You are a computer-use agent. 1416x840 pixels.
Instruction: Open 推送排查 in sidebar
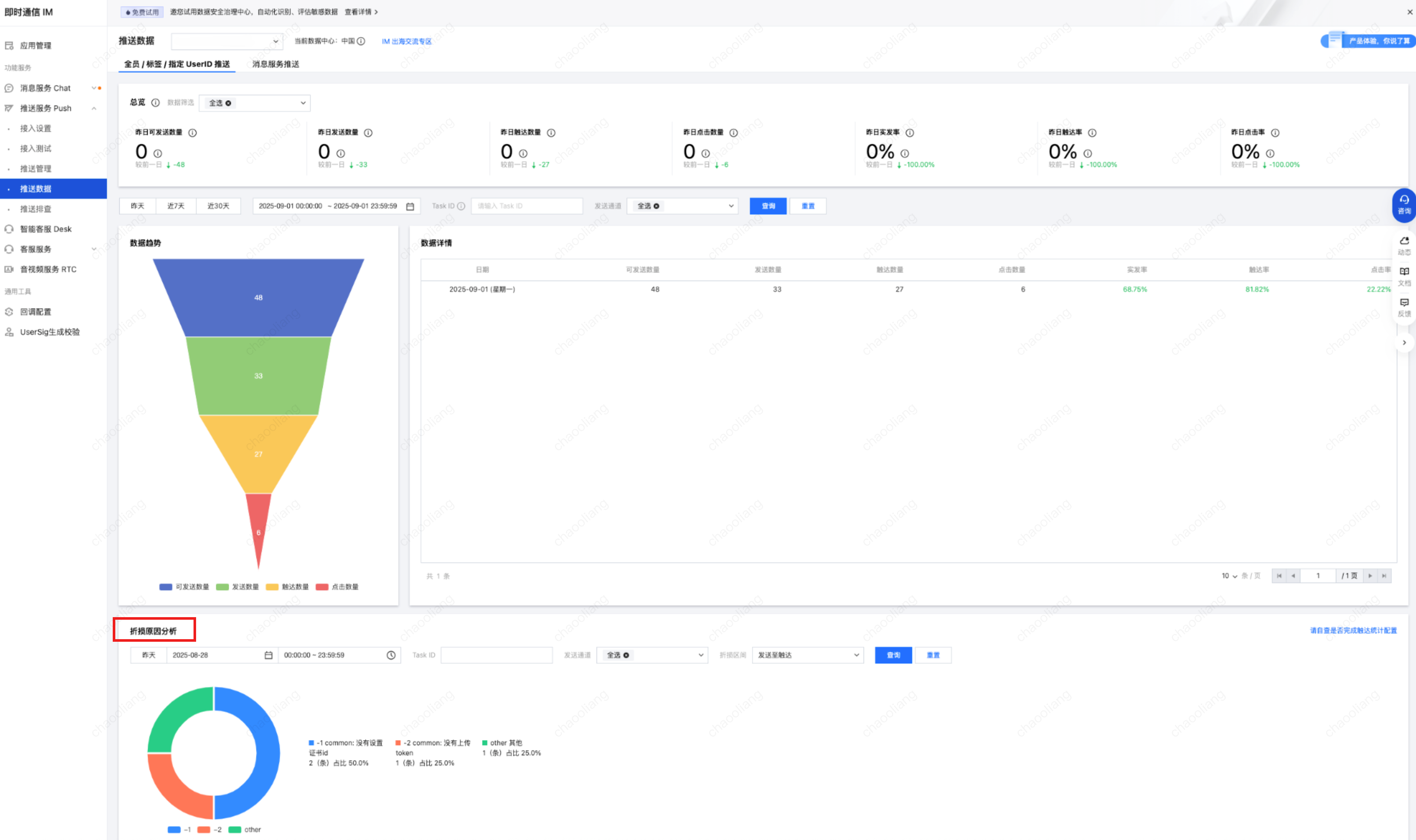point(36,209)
